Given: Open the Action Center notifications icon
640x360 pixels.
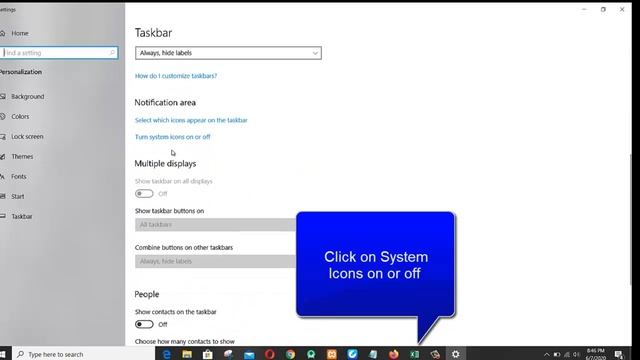Looking at the screenshot, I should tap(619, 355).
